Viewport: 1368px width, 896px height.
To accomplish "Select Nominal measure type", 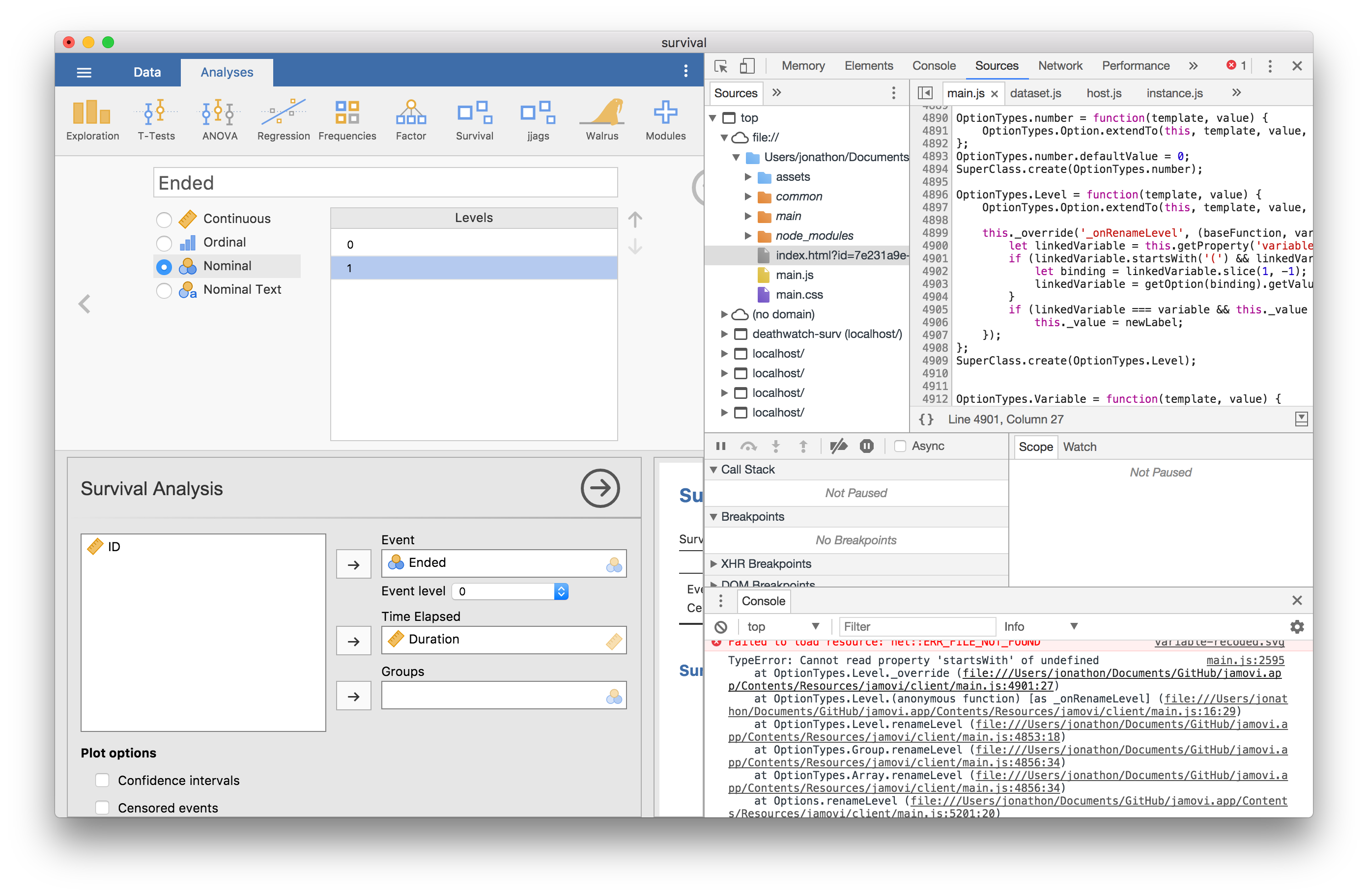I will 164,266.
